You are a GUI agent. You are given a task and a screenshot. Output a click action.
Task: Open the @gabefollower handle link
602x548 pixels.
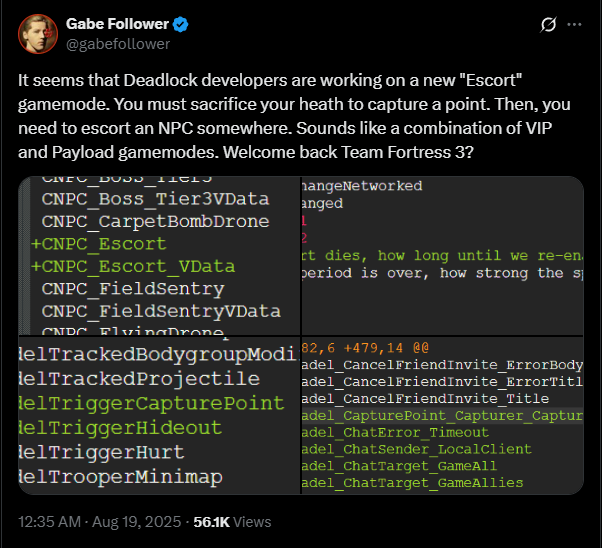[x=117, y=43]
